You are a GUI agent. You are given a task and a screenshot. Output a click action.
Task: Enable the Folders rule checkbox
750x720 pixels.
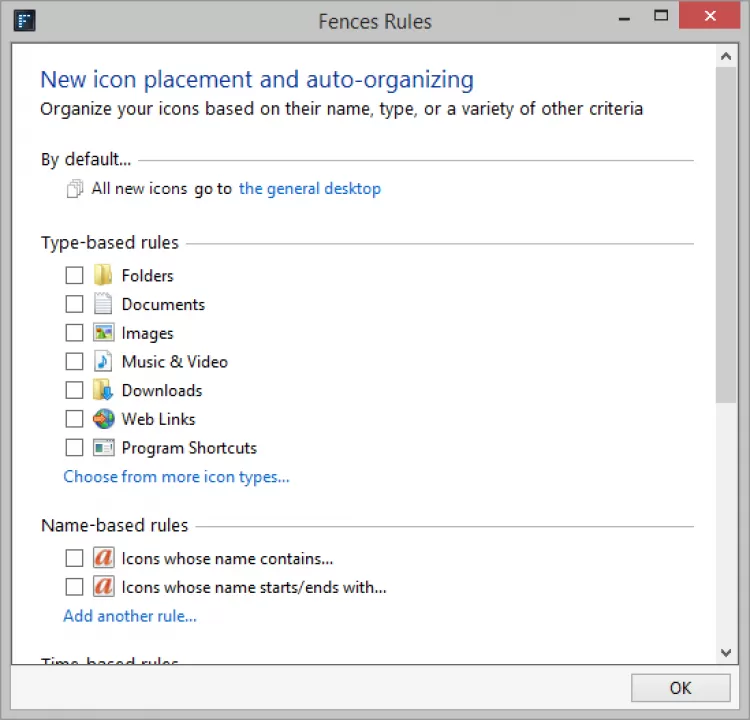(x=74, y=275)
